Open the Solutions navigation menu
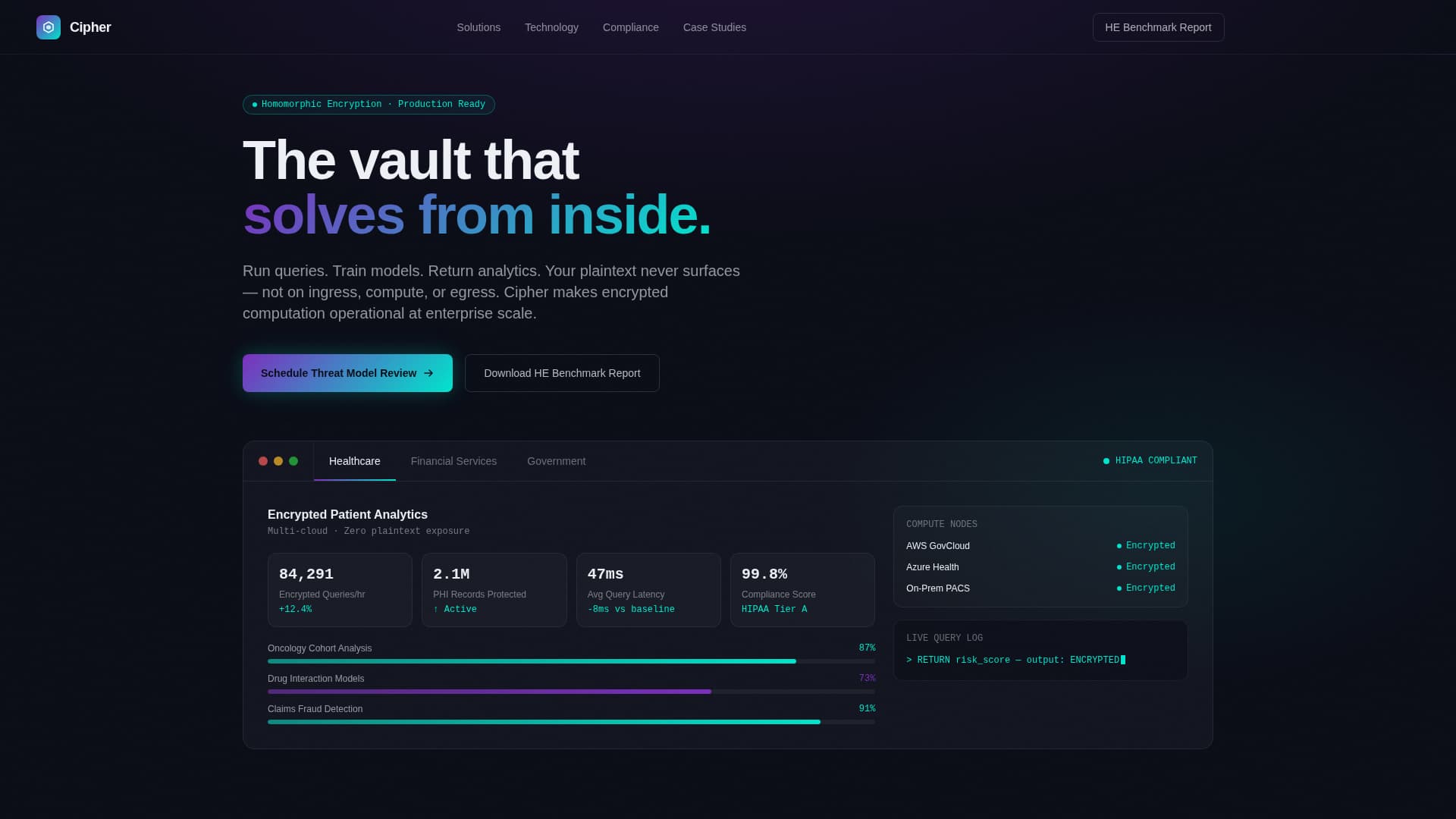Screen dimensions: 1456x819 (x=479, y=27)
